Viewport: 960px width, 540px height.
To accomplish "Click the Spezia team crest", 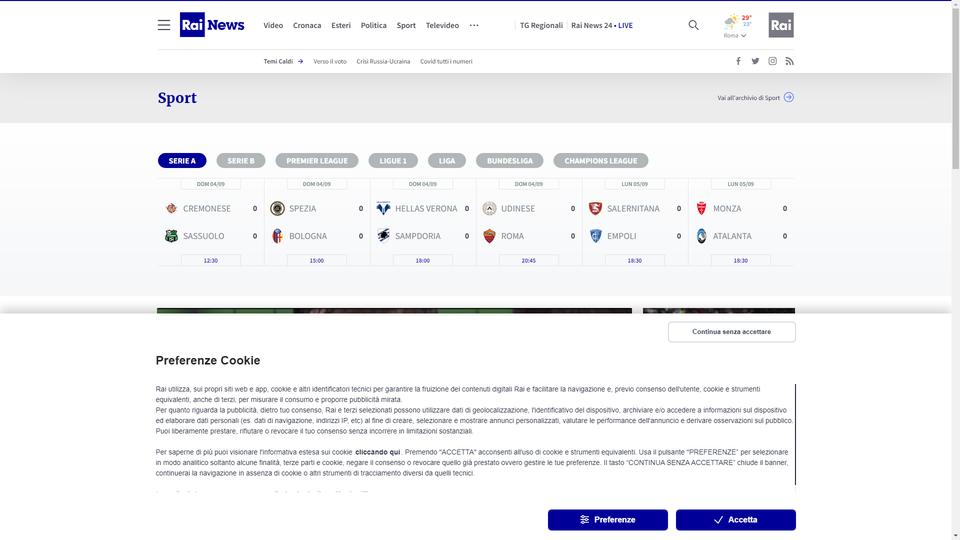I will tap(277, 208).
